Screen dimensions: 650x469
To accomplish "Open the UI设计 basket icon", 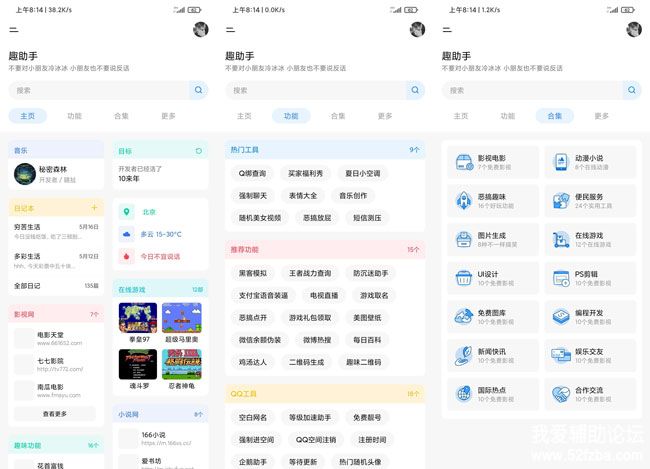I will (x=464, y=278).
